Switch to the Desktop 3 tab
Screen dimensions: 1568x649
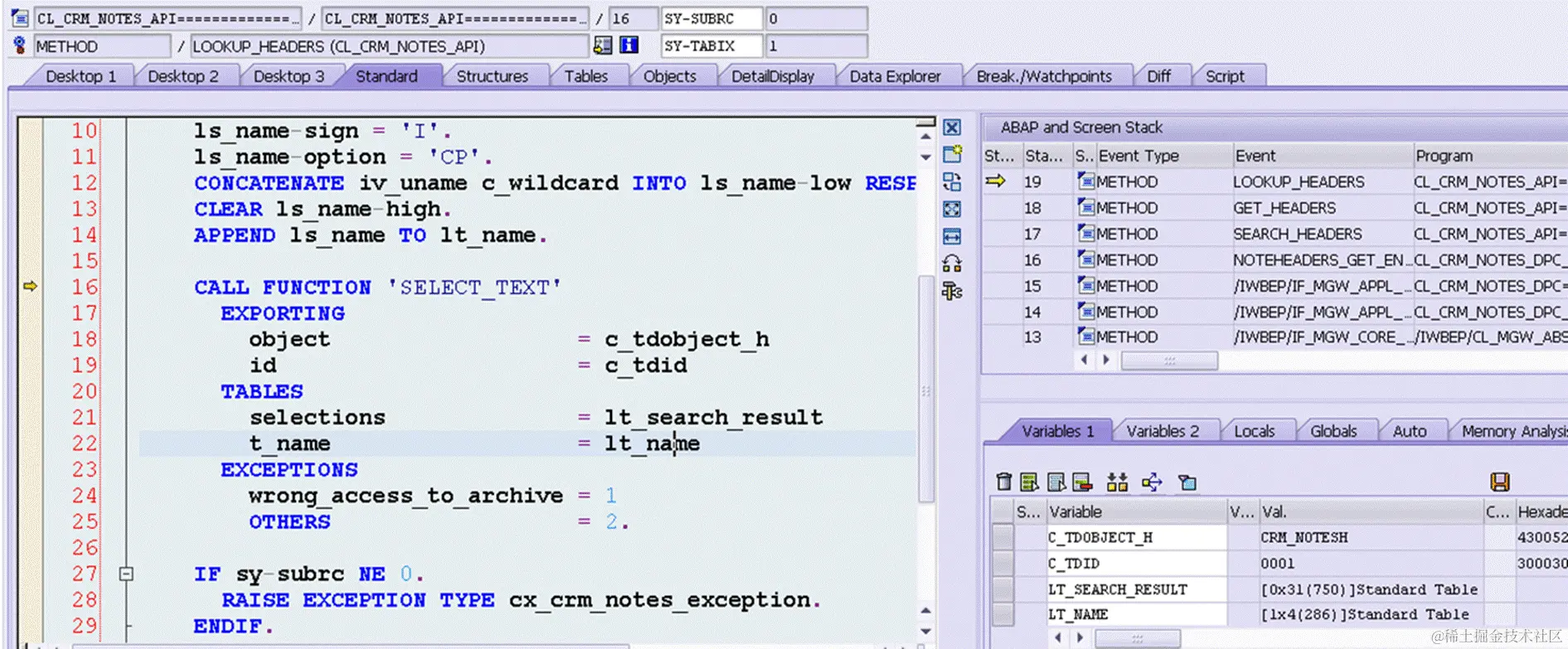[289, 76]
